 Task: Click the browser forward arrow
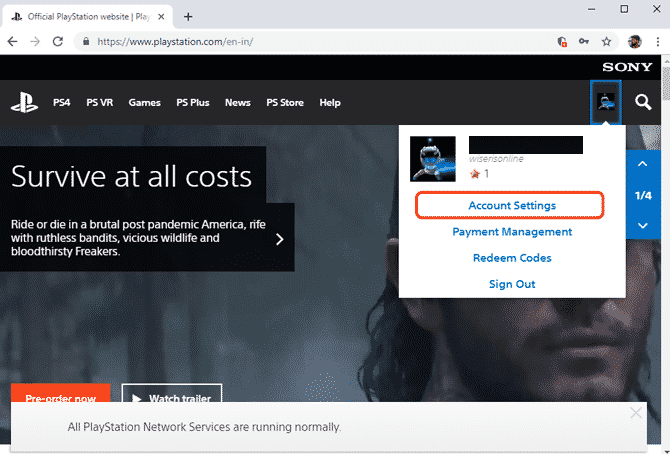point(35,41)
